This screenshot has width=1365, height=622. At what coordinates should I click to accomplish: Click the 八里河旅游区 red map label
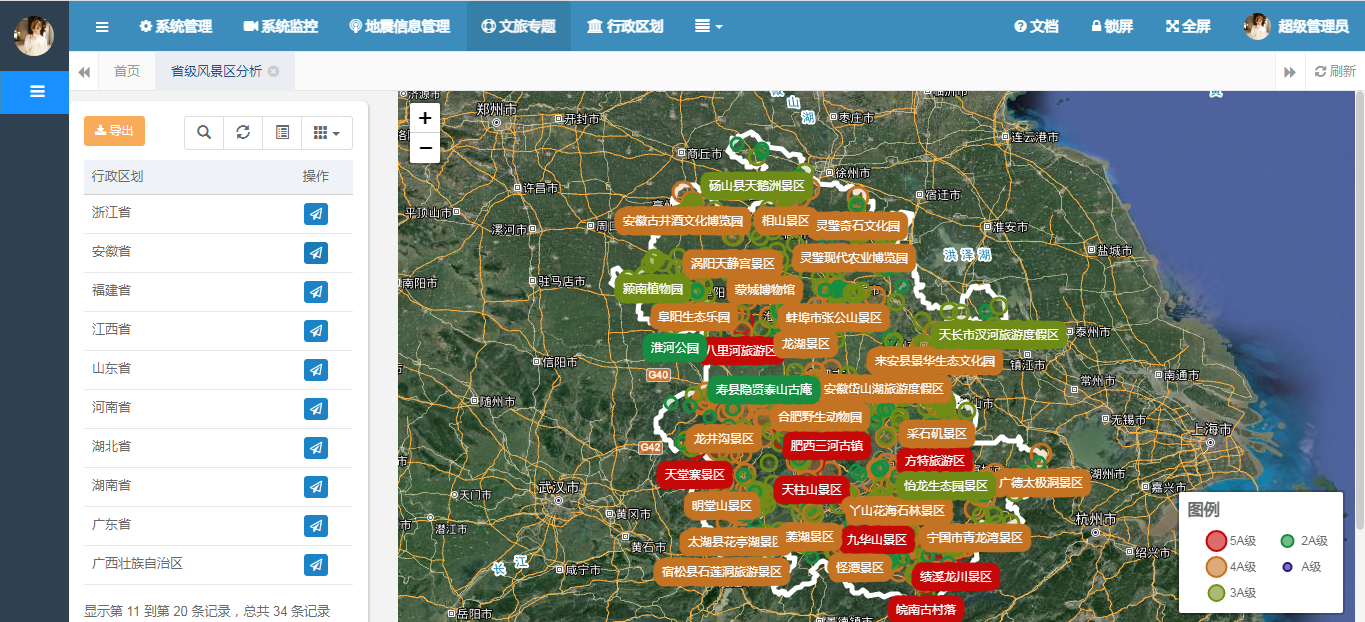coord(741,351)
